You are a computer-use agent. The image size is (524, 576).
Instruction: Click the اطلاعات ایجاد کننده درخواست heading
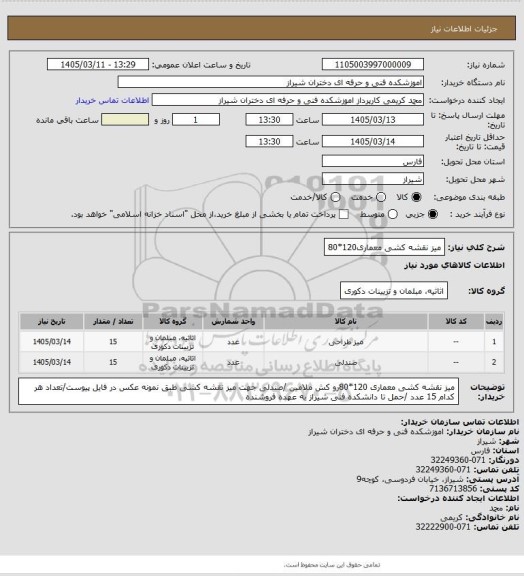[x=458, y=498]
